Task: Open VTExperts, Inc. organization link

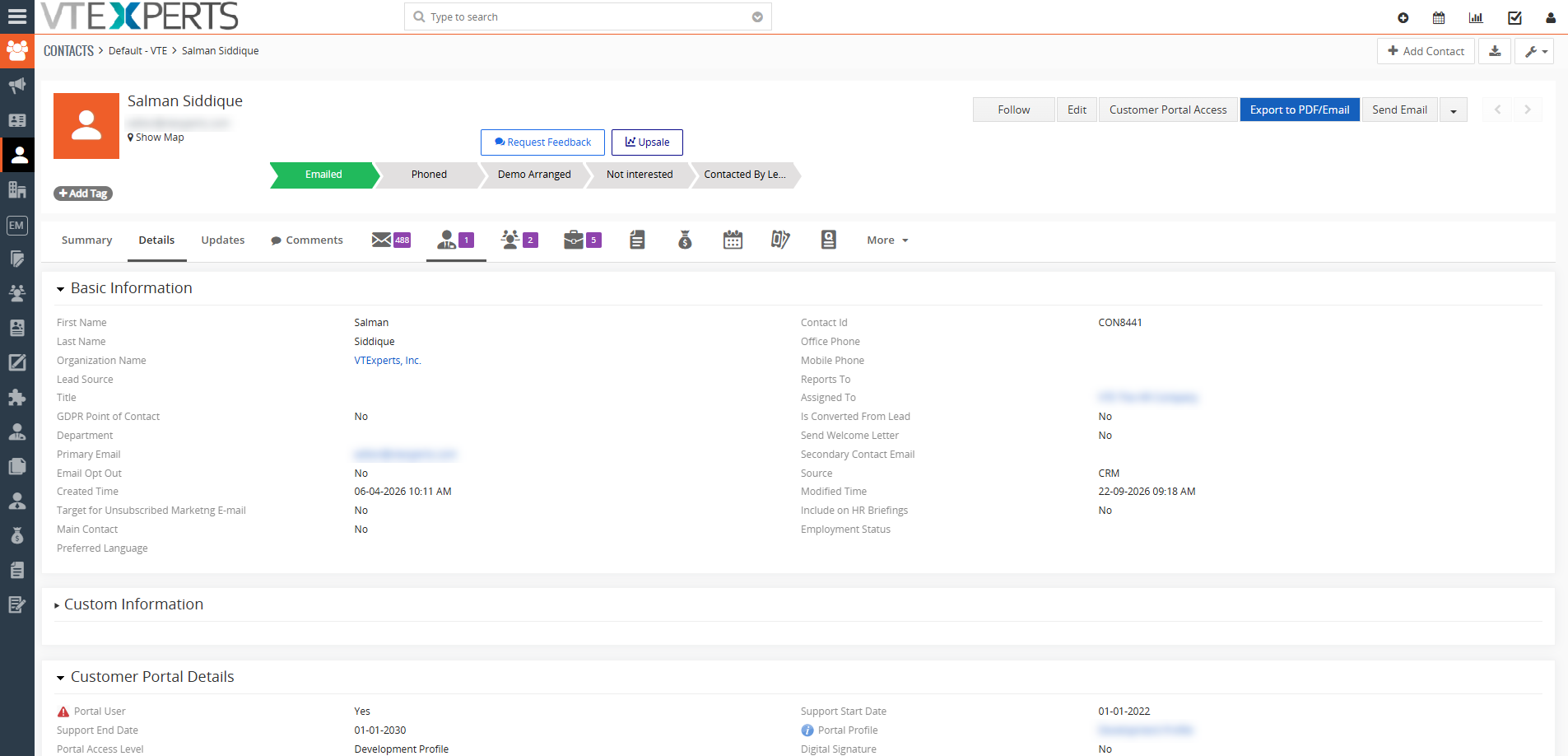Action: pyautogui.click(x=388, y=361)
